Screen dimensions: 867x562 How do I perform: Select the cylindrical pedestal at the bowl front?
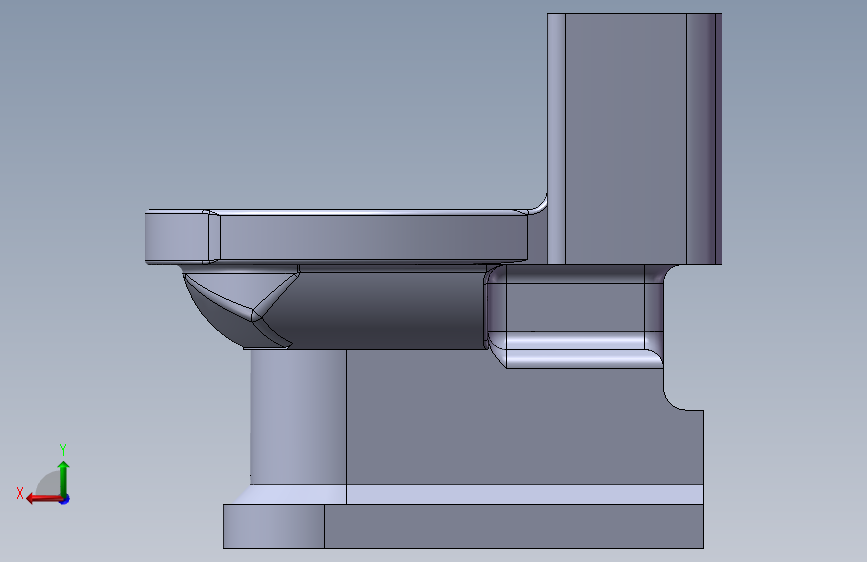298,417
